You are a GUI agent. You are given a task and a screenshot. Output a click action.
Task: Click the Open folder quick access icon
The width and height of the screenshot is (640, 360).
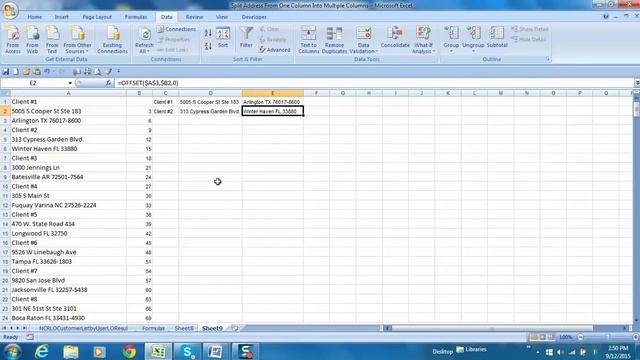(x=26, y=71)
